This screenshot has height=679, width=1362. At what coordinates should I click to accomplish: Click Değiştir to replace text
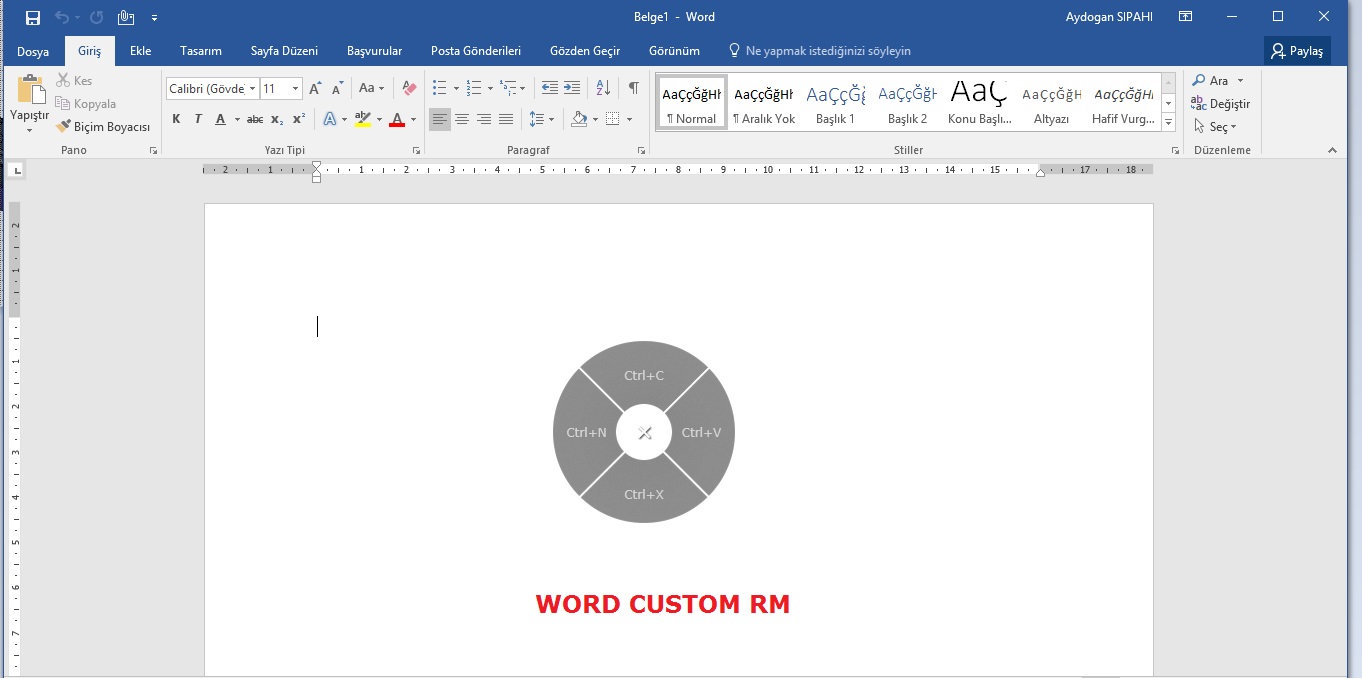1220,104
